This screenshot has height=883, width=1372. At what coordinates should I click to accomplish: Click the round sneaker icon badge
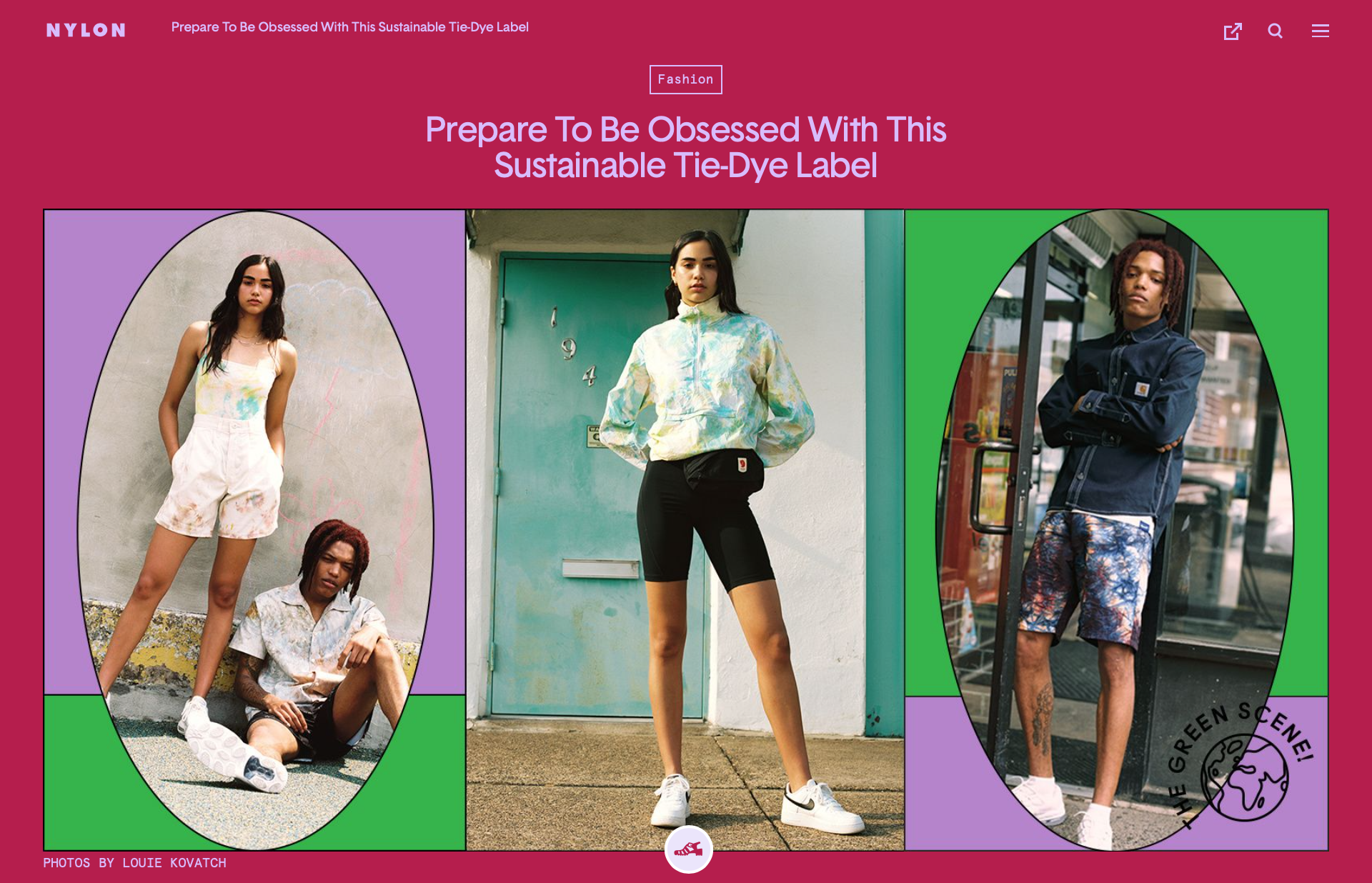(689, 849)
